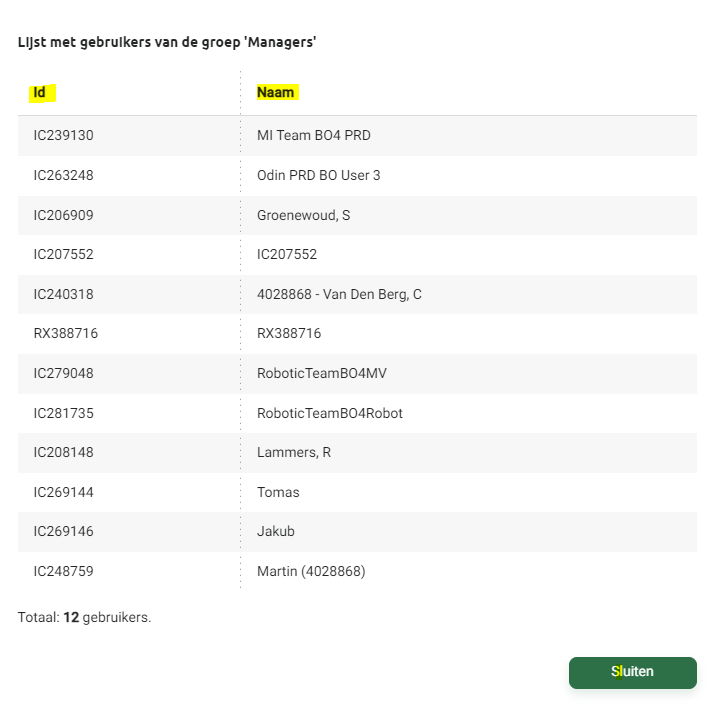Select the Jakub user row
The image size is (721, 715).
[276, 531]
